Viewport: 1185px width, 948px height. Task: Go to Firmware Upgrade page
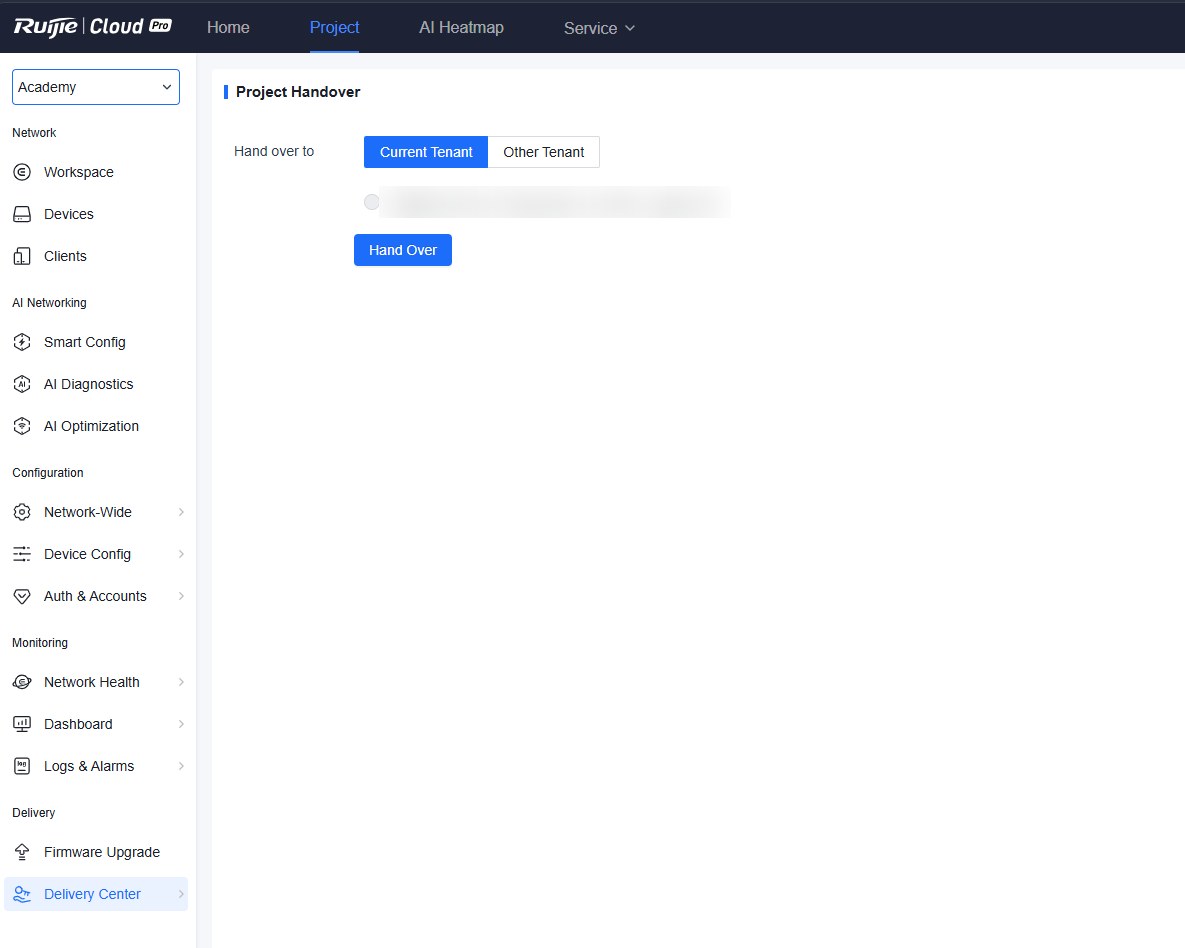[96, 853]
